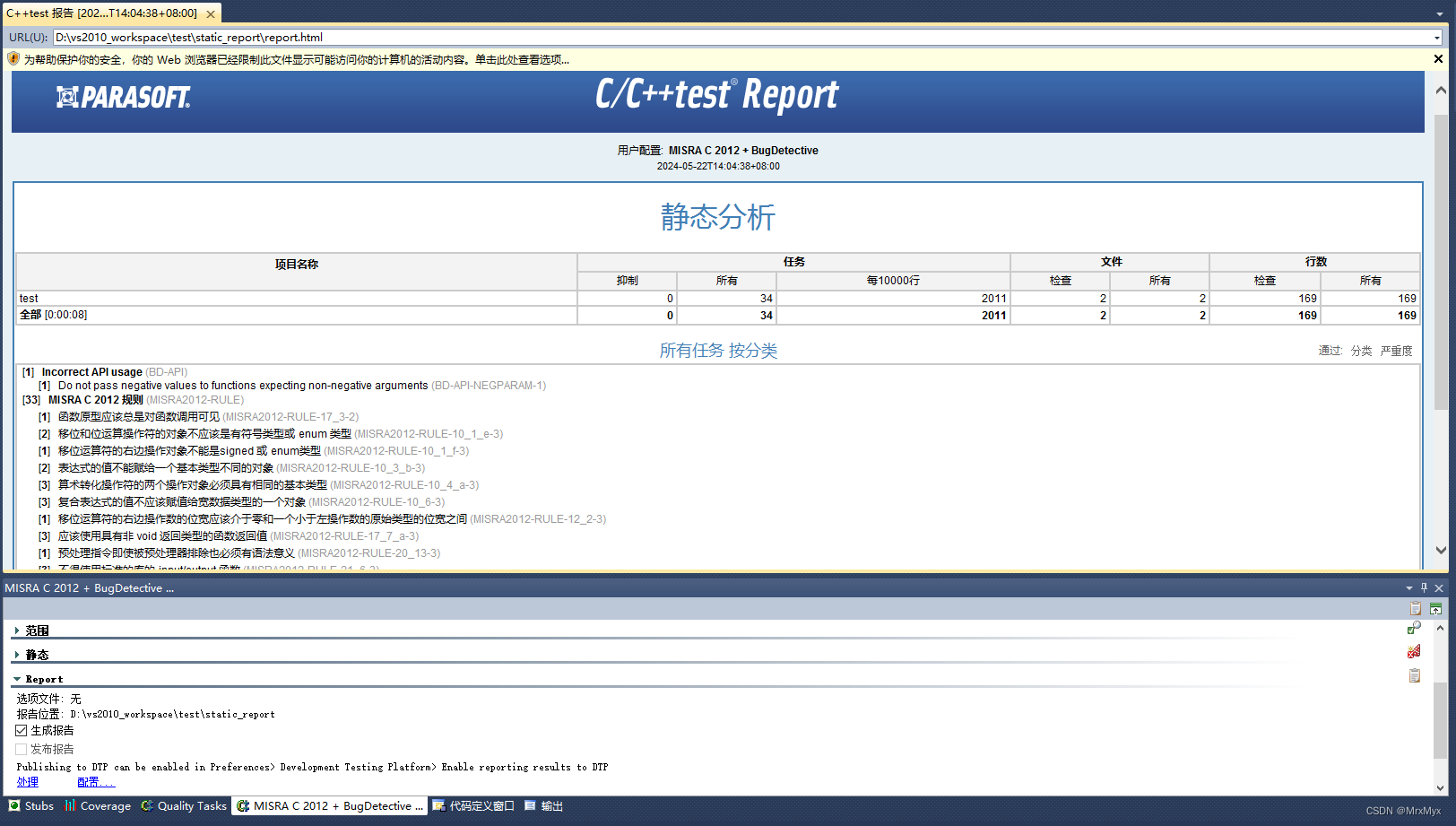Click the green upload window icon
Screen dimensions: 1456x826
point(1435,608)
